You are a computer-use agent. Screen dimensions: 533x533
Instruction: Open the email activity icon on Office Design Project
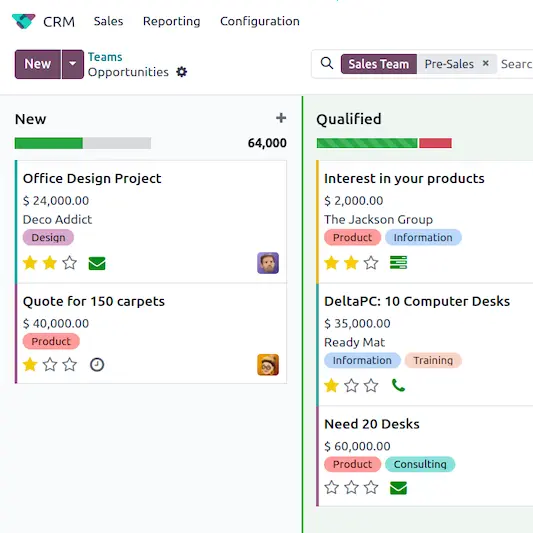(97, 263)
